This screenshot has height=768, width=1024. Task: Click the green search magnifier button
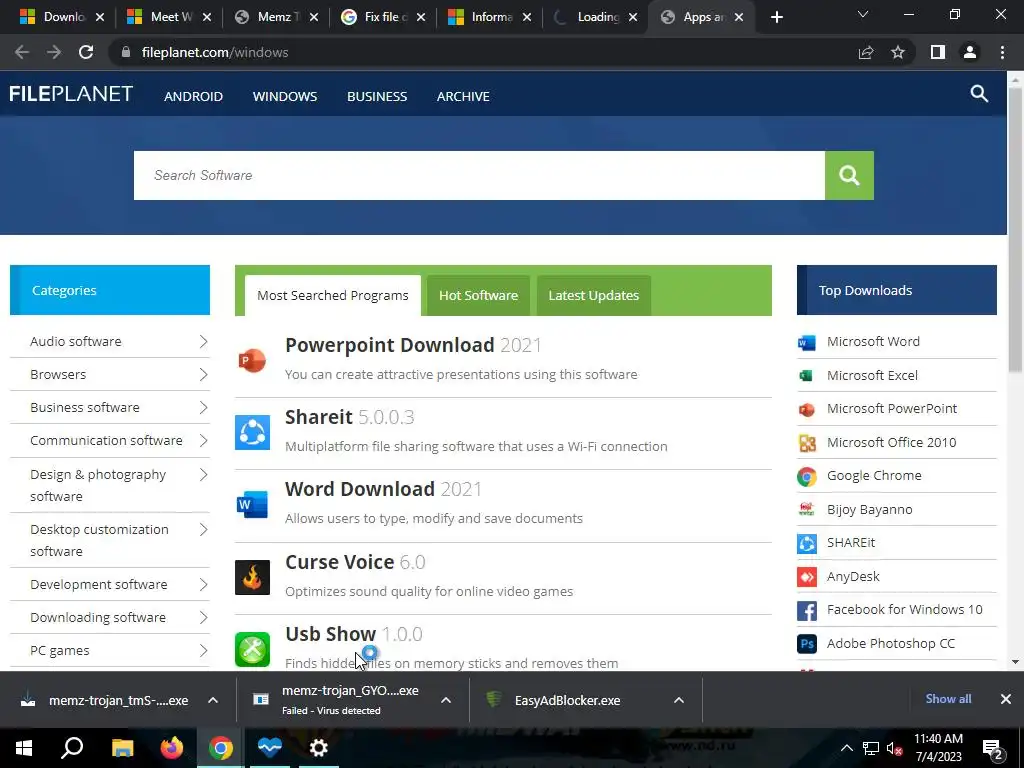click(x=849, y=175)
